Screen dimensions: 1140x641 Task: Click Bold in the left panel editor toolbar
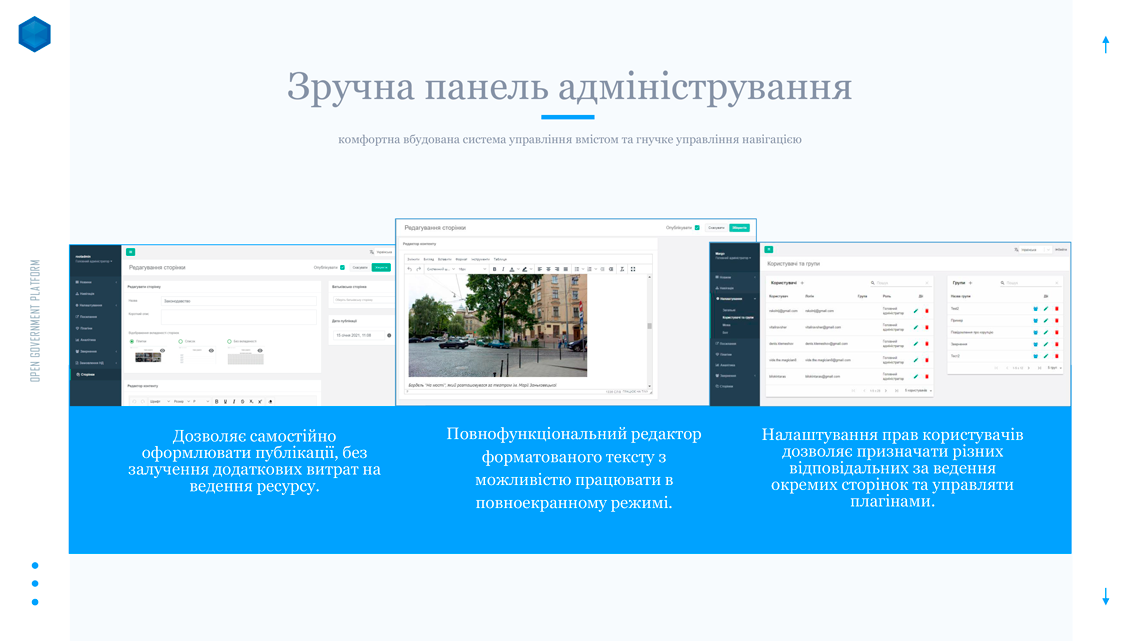pyautogui.click(x=217, y=401)
